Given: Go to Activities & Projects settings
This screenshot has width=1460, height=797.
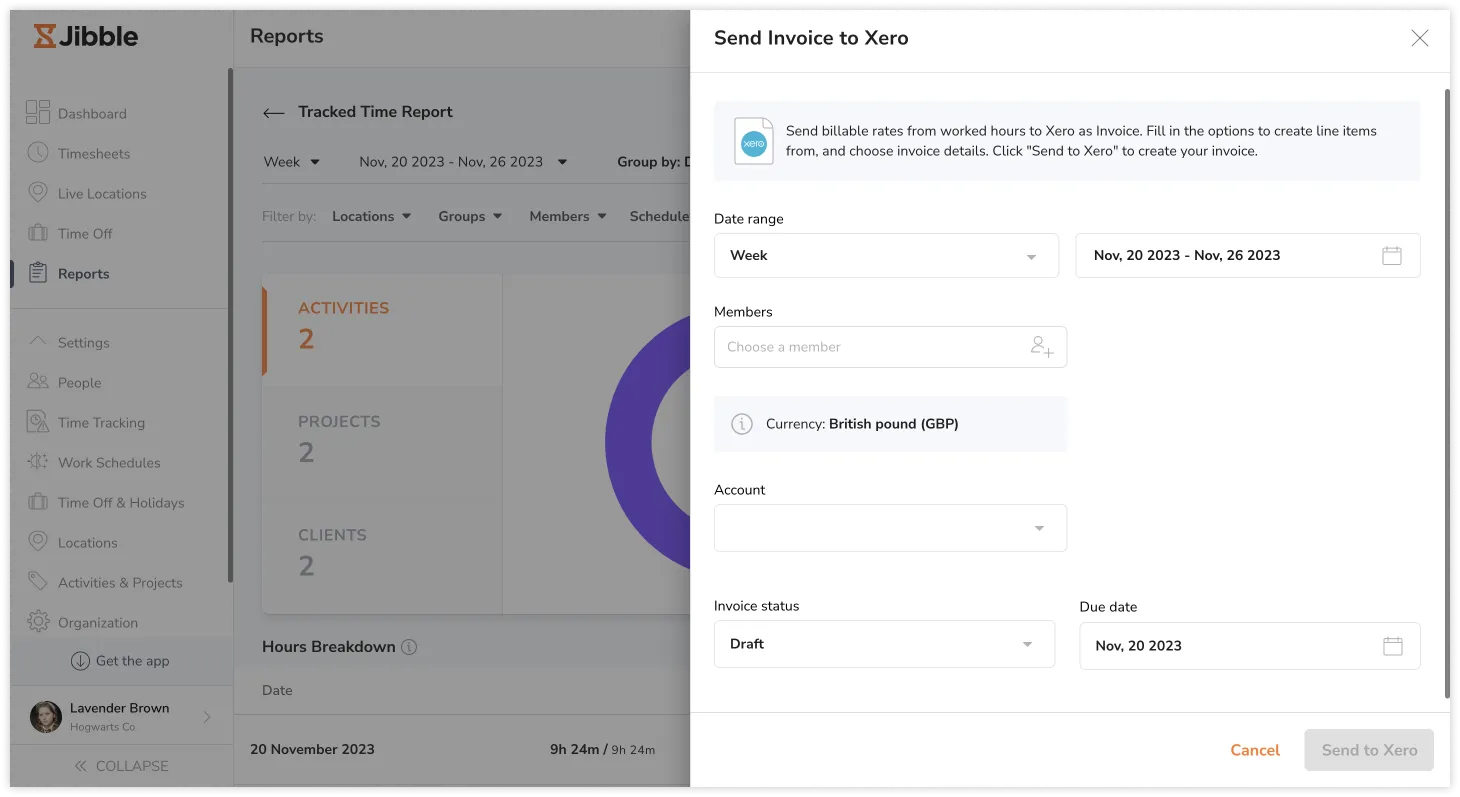Looking at the screenshot, I should [x=119, y=583].
